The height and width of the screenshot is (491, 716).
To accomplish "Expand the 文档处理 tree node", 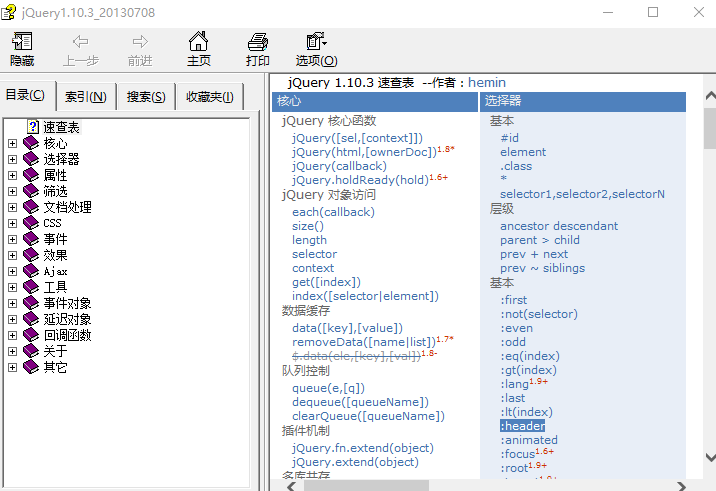I will pyautogui.click(x=12, y=207).
